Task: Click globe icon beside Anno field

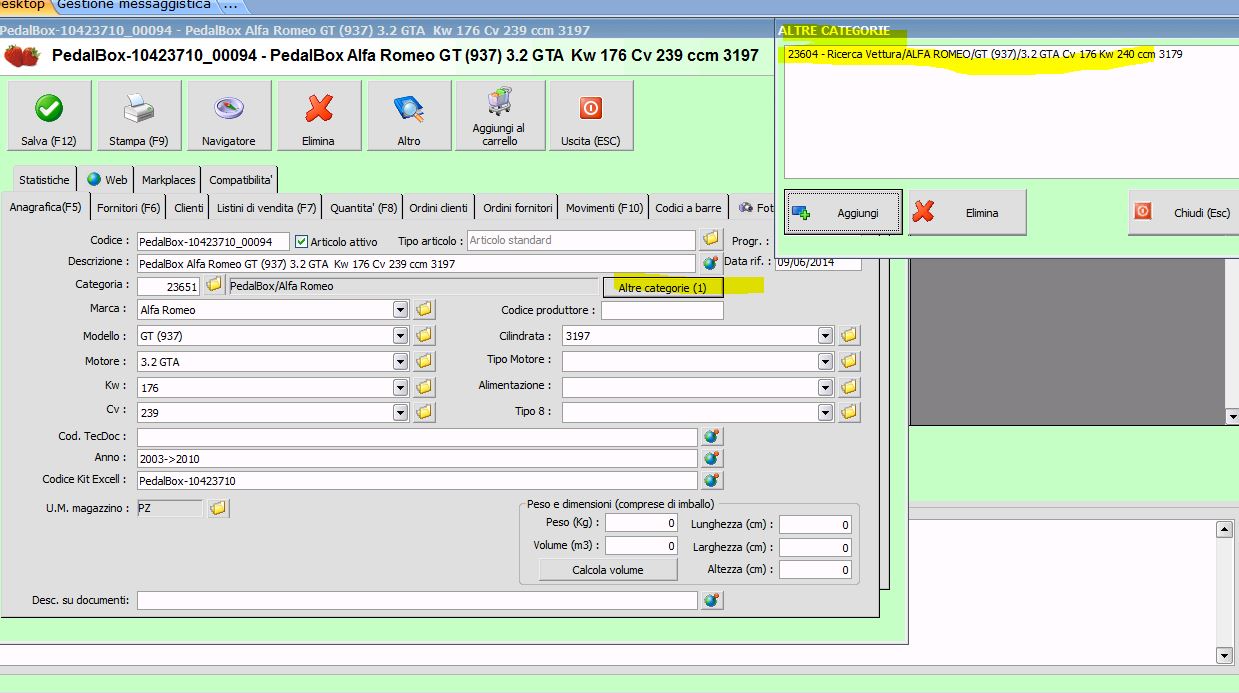Action: click(x=711, y=458)
